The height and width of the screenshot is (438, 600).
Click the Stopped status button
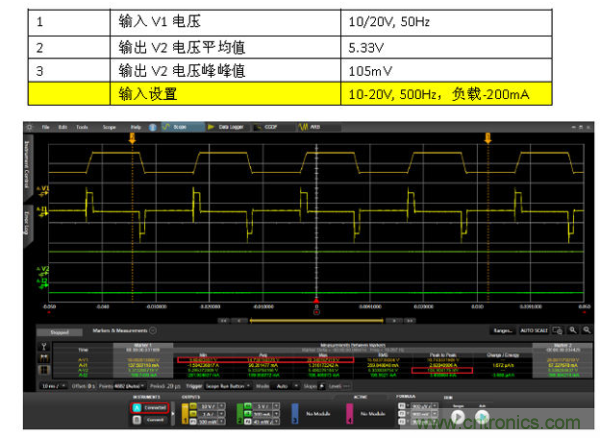tap(51, 329)
